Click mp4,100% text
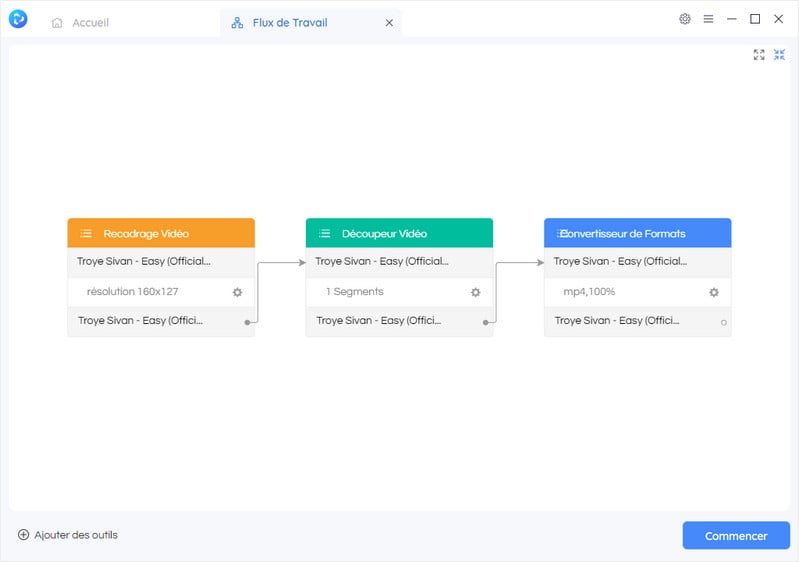This screenshot has width=799, height=562. point(589,291)
